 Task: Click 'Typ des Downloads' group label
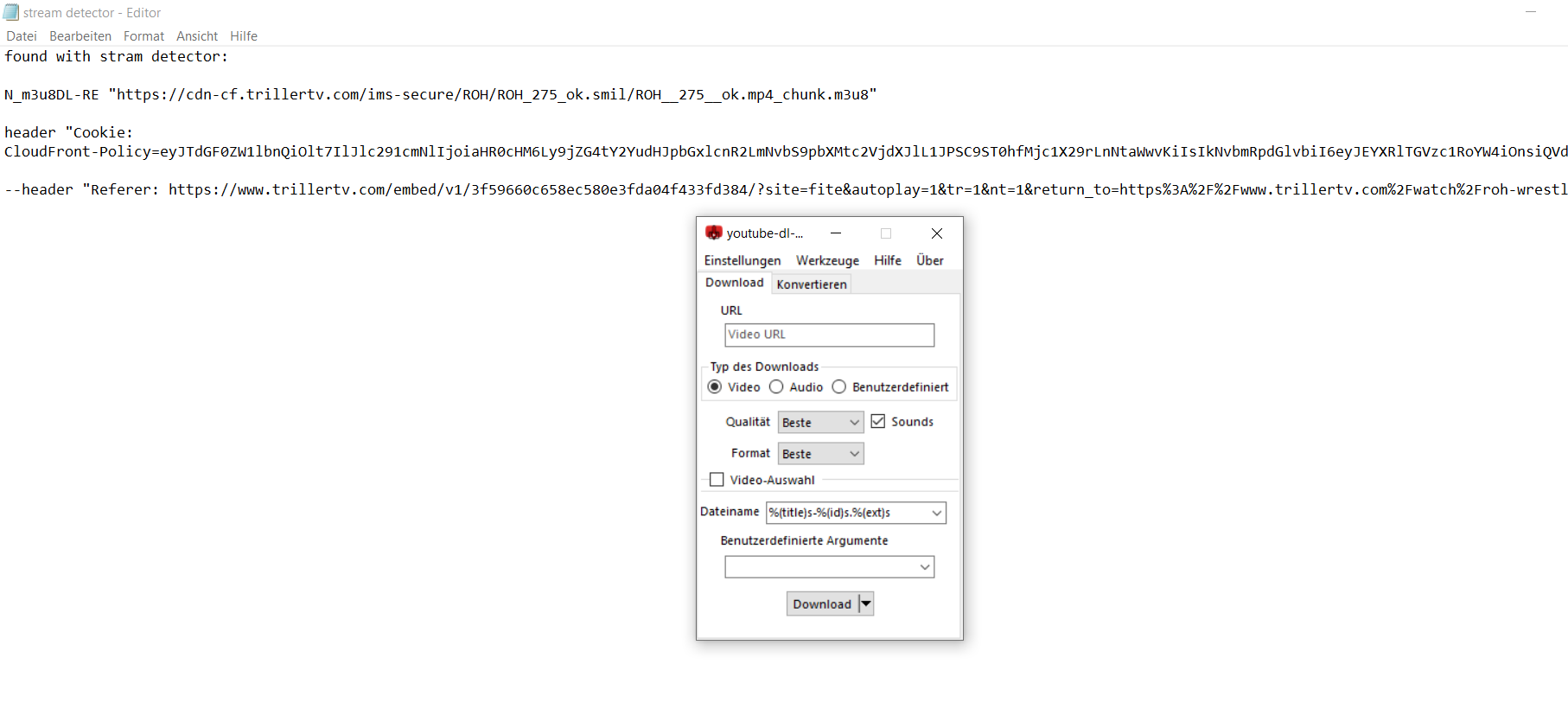(x=764, y=367)
